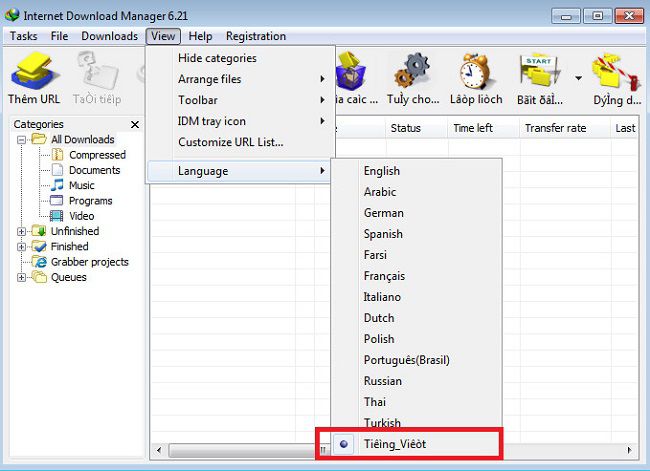
Task: Select Thai language
Action: coord(417,402)
